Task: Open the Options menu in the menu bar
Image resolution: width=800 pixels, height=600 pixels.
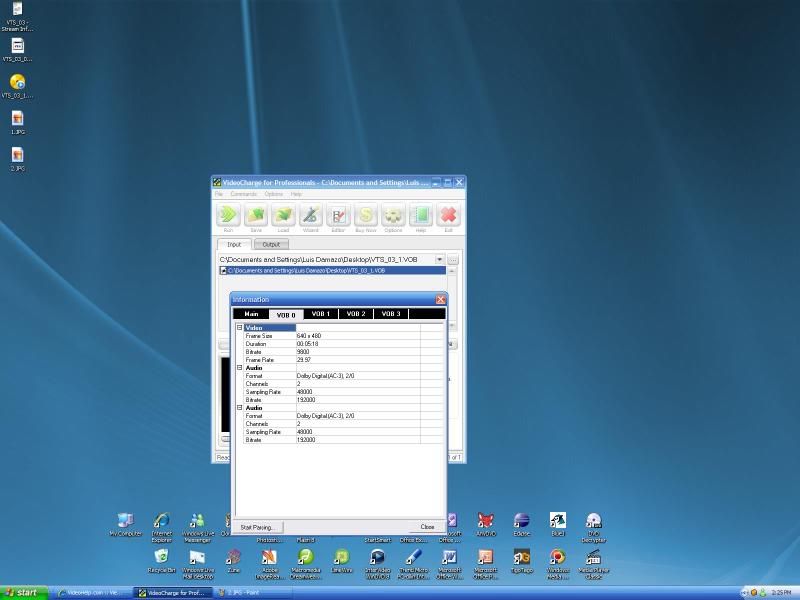Action: (x=273, y=194)
